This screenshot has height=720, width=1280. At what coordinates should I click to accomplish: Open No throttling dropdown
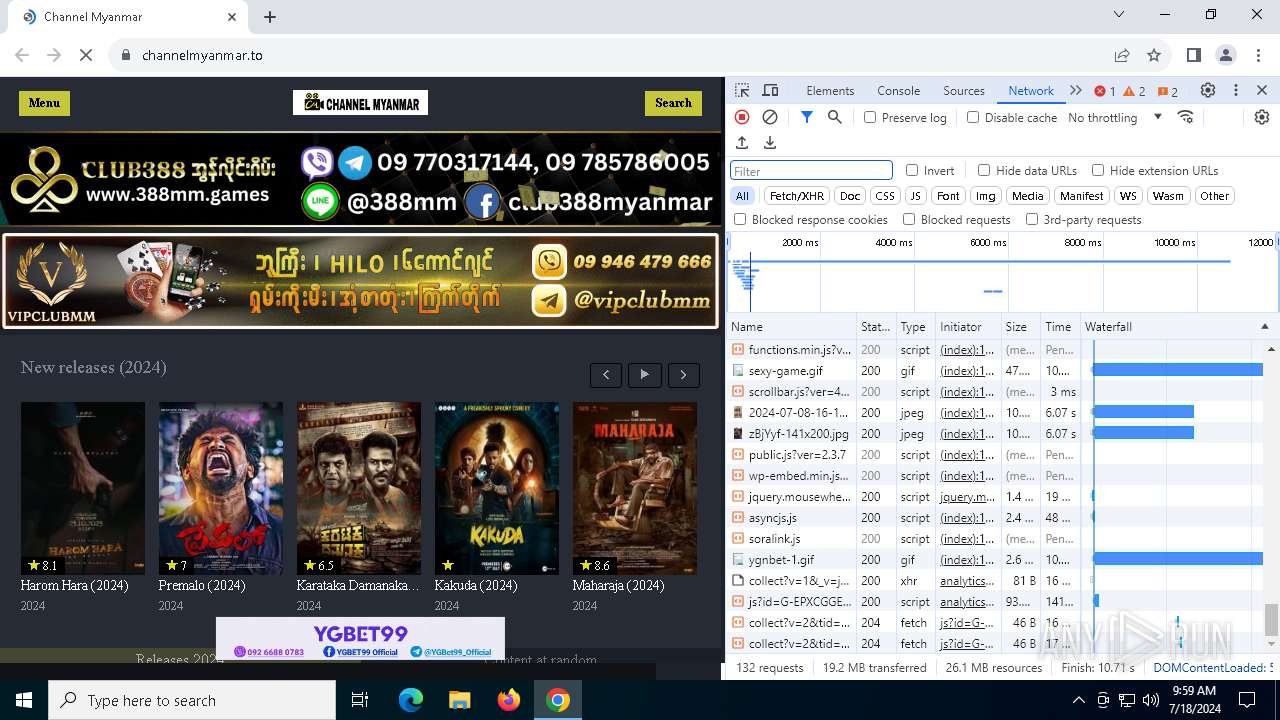click(x=1114, y=117)
